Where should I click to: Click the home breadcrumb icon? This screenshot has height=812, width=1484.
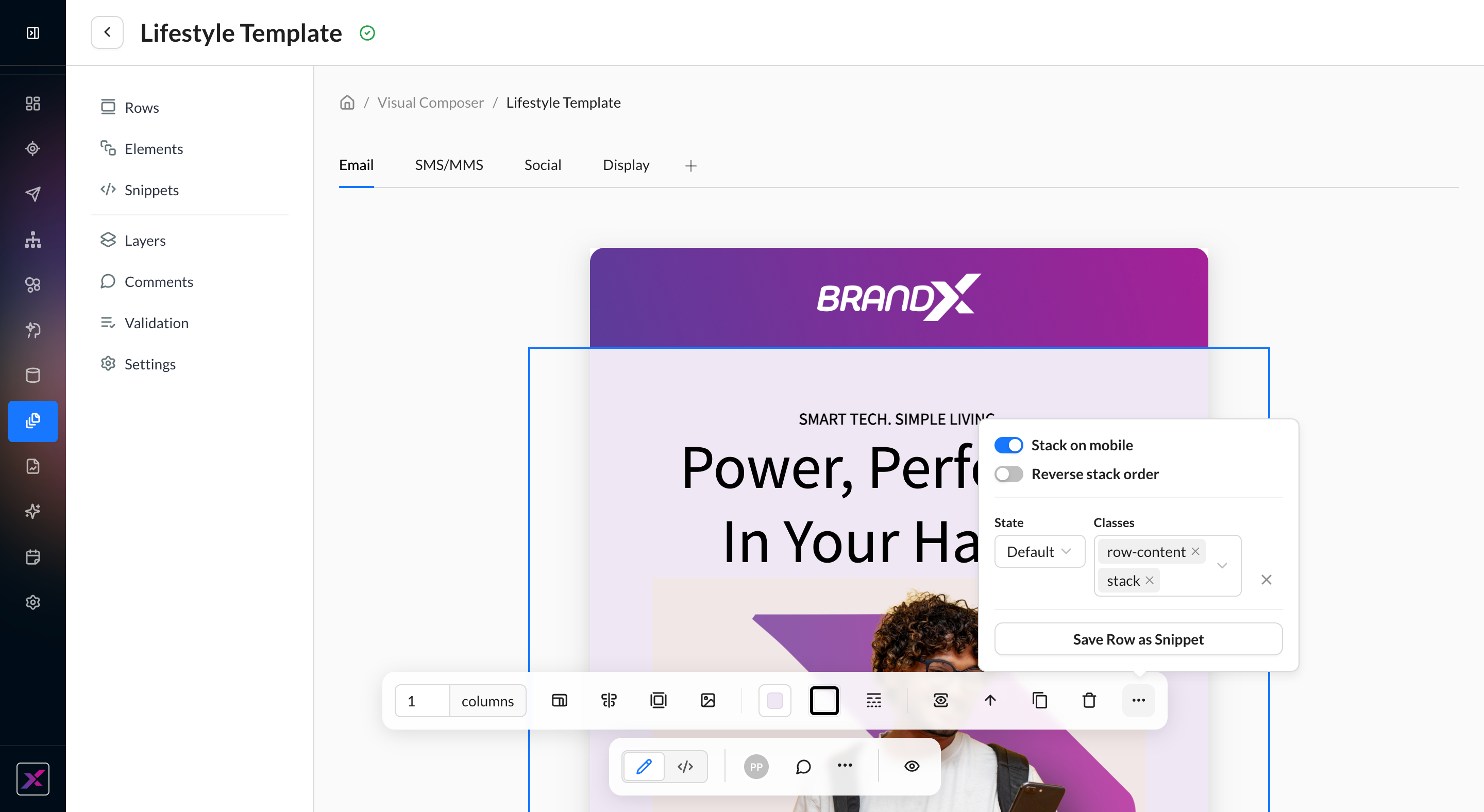tap(347, 103)
